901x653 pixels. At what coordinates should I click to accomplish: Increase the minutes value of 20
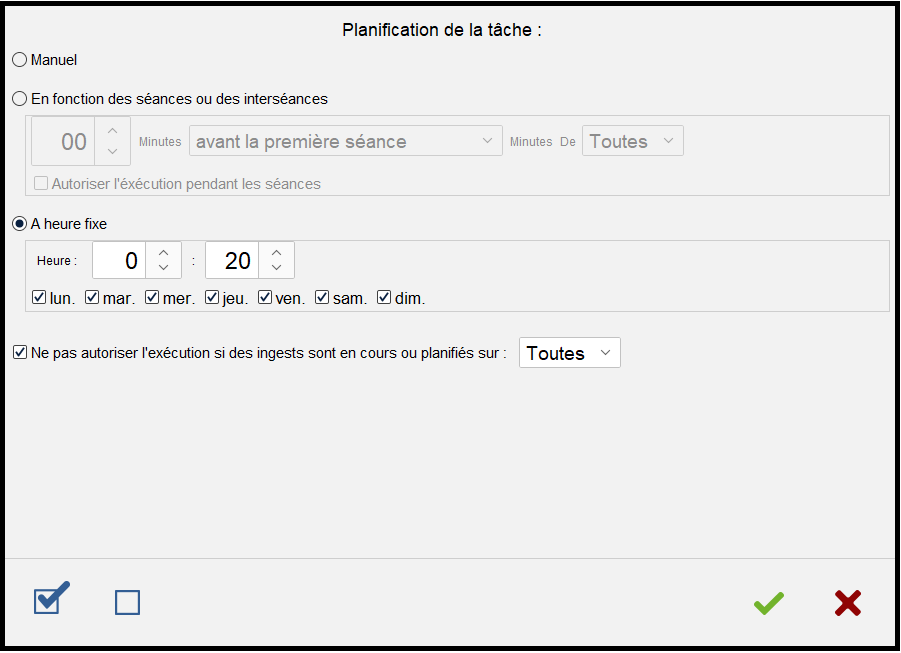pyautogui.click(x=277, y=251)
